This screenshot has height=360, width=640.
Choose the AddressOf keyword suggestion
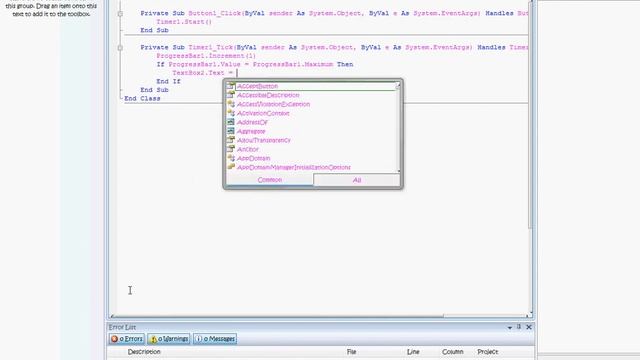(252, 122)
